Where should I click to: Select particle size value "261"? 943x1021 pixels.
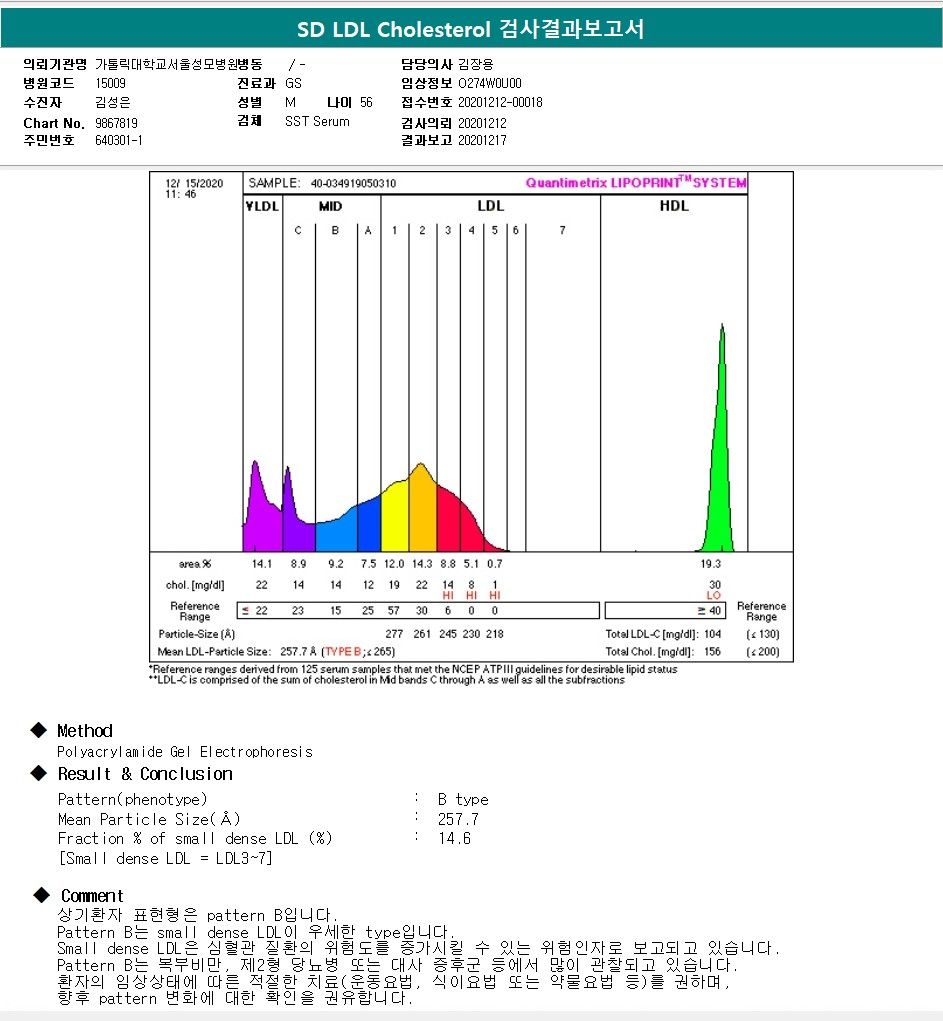(x=422, y=634)
